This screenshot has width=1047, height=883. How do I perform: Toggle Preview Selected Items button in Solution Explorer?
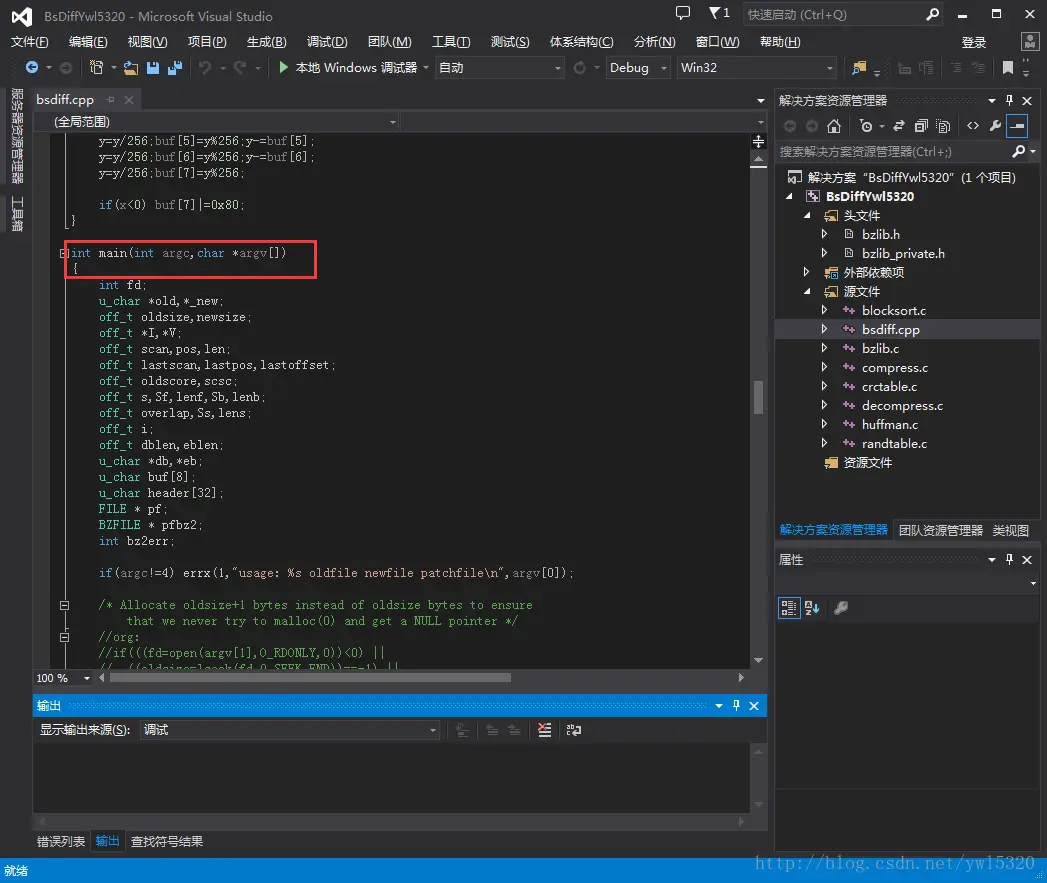pyautogui.click(x=1017, y=126)
